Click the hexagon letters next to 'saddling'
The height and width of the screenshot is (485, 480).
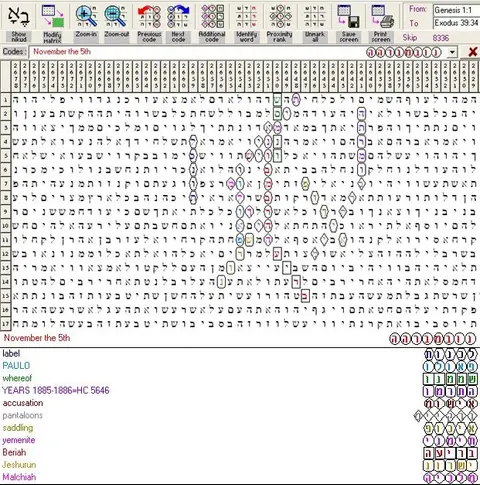pyautogui.click(x=451, y=428)
